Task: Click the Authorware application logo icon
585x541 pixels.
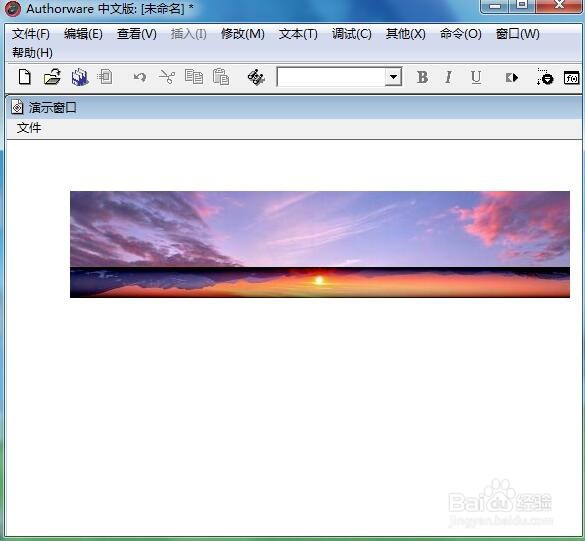Action: point(12,9)
